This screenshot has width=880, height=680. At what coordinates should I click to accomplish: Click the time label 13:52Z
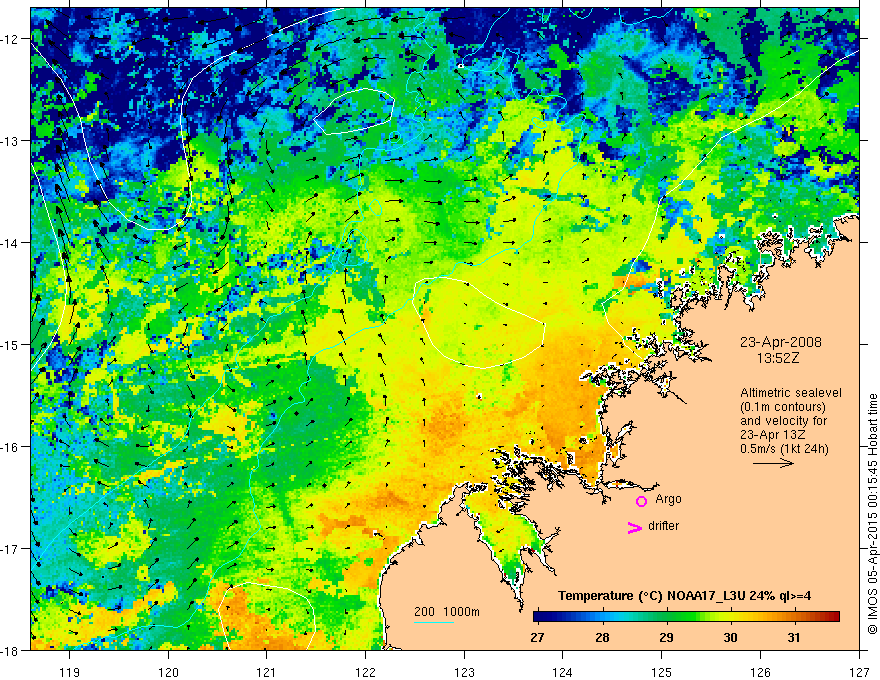pyautogui.click(x=777, y=358)
